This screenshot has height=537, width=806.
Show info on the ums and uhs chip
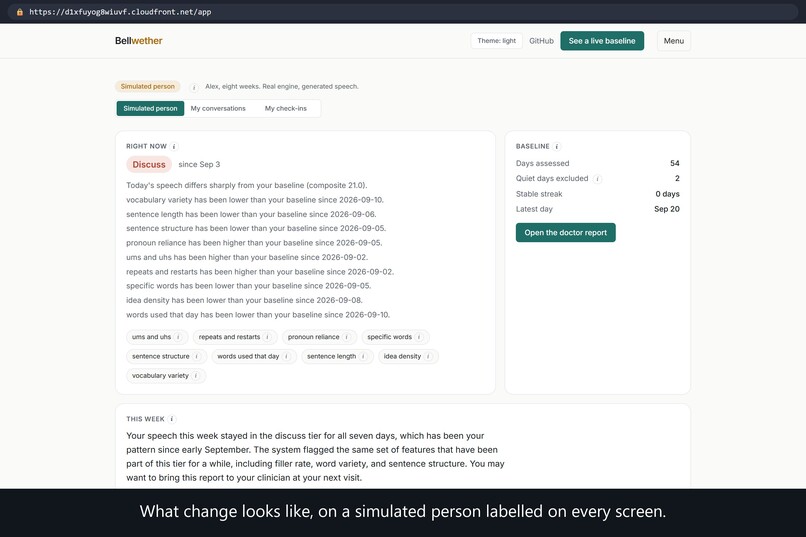[x=178, y=337]
